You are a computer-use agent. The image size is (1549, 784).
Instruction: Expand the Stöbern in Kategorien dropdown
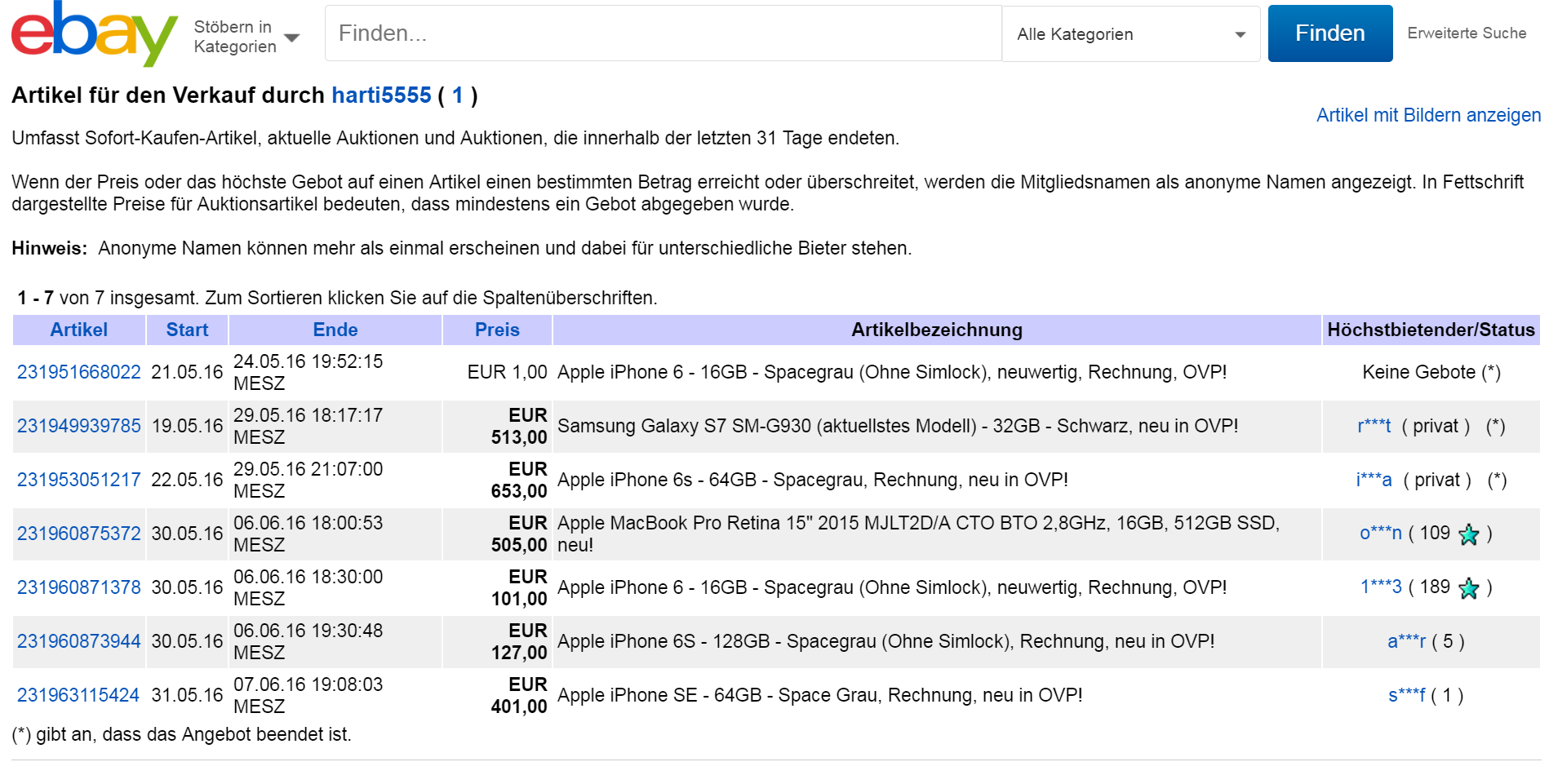coord(246,37)
